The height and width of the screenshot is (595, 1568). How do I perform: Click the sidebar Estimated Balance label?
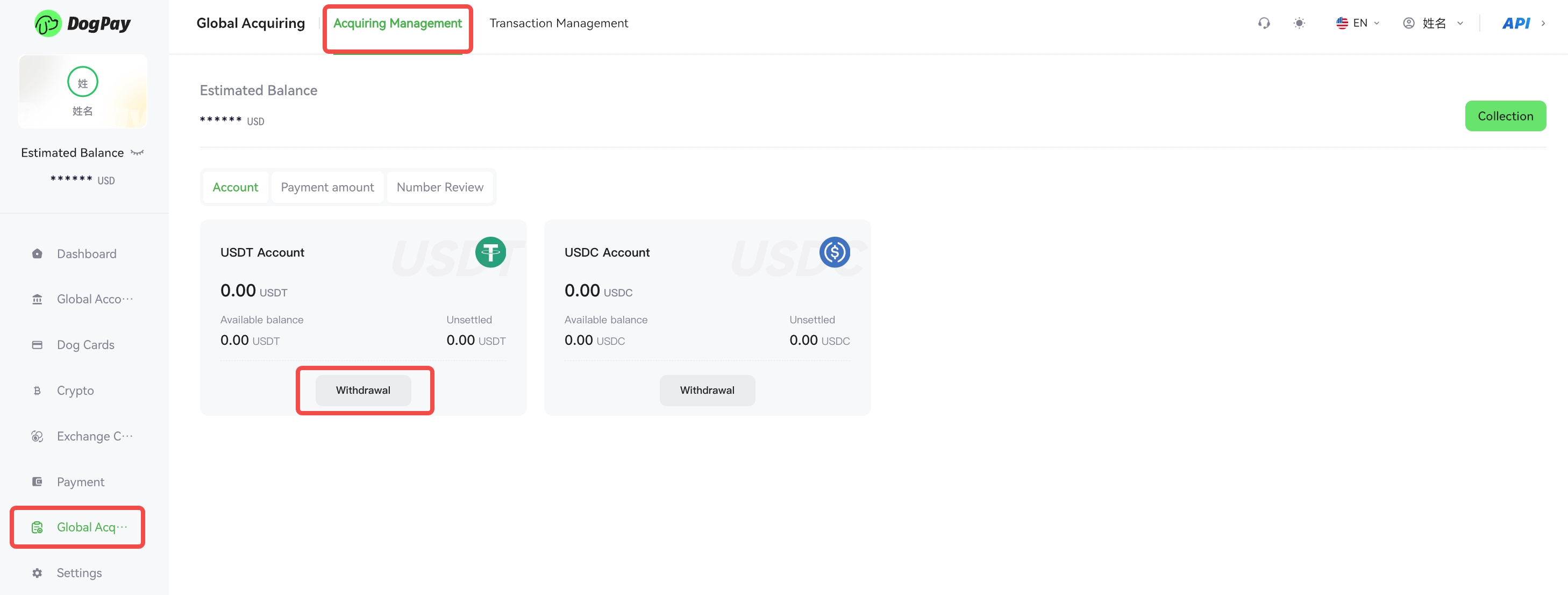click(73, 153)
